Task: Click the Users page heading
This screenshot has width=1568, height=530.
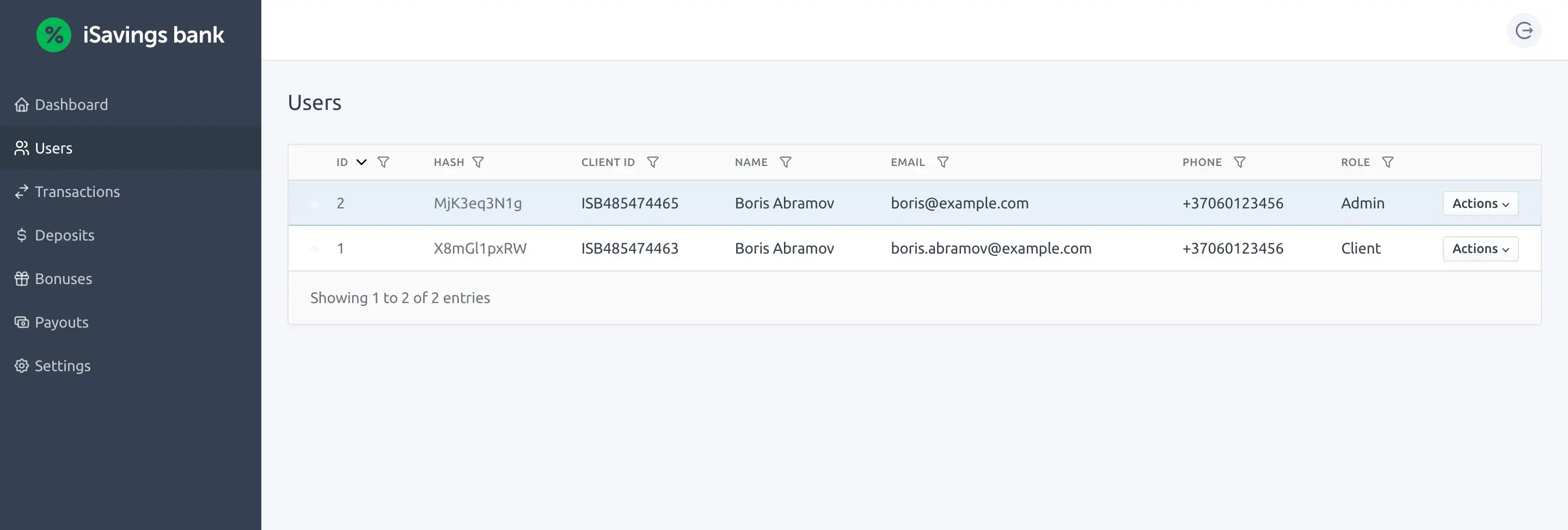Action: (x=314, y=102)
